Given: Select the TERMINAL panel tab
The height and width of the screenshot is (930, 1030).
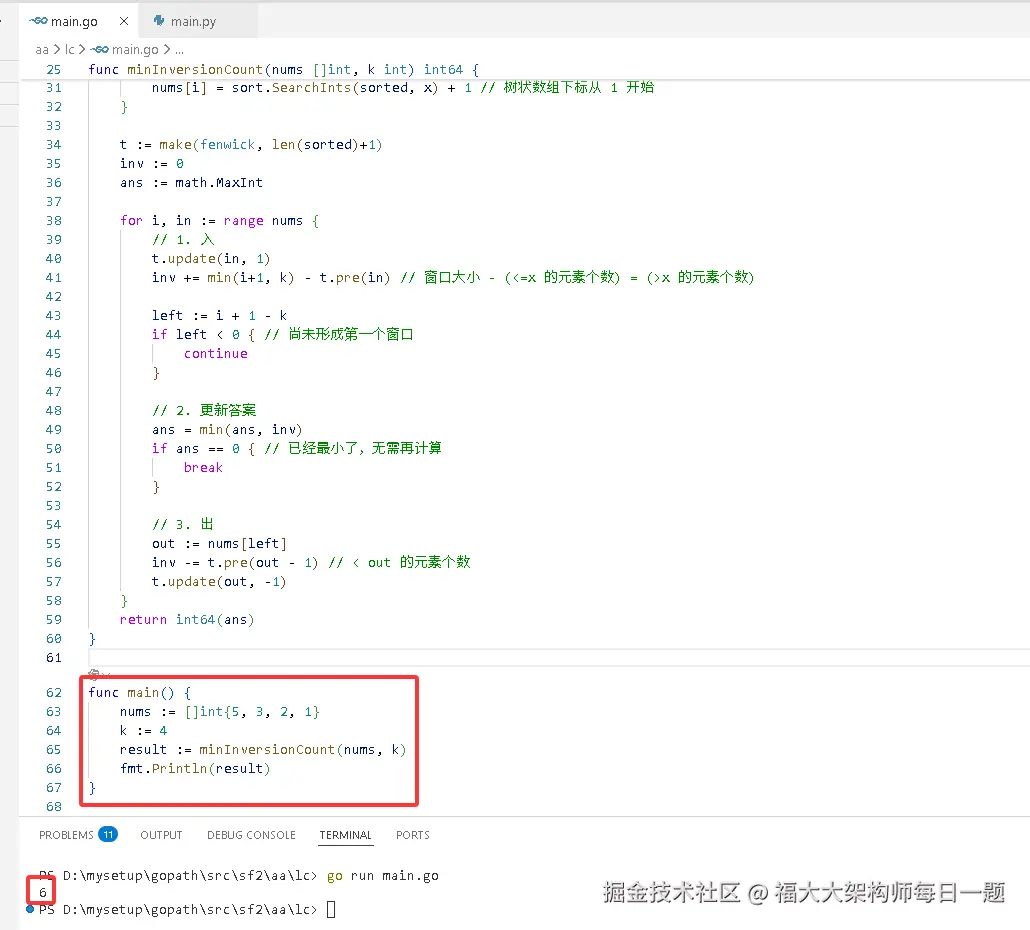Looking at the screenshot, I should [346, 835].
